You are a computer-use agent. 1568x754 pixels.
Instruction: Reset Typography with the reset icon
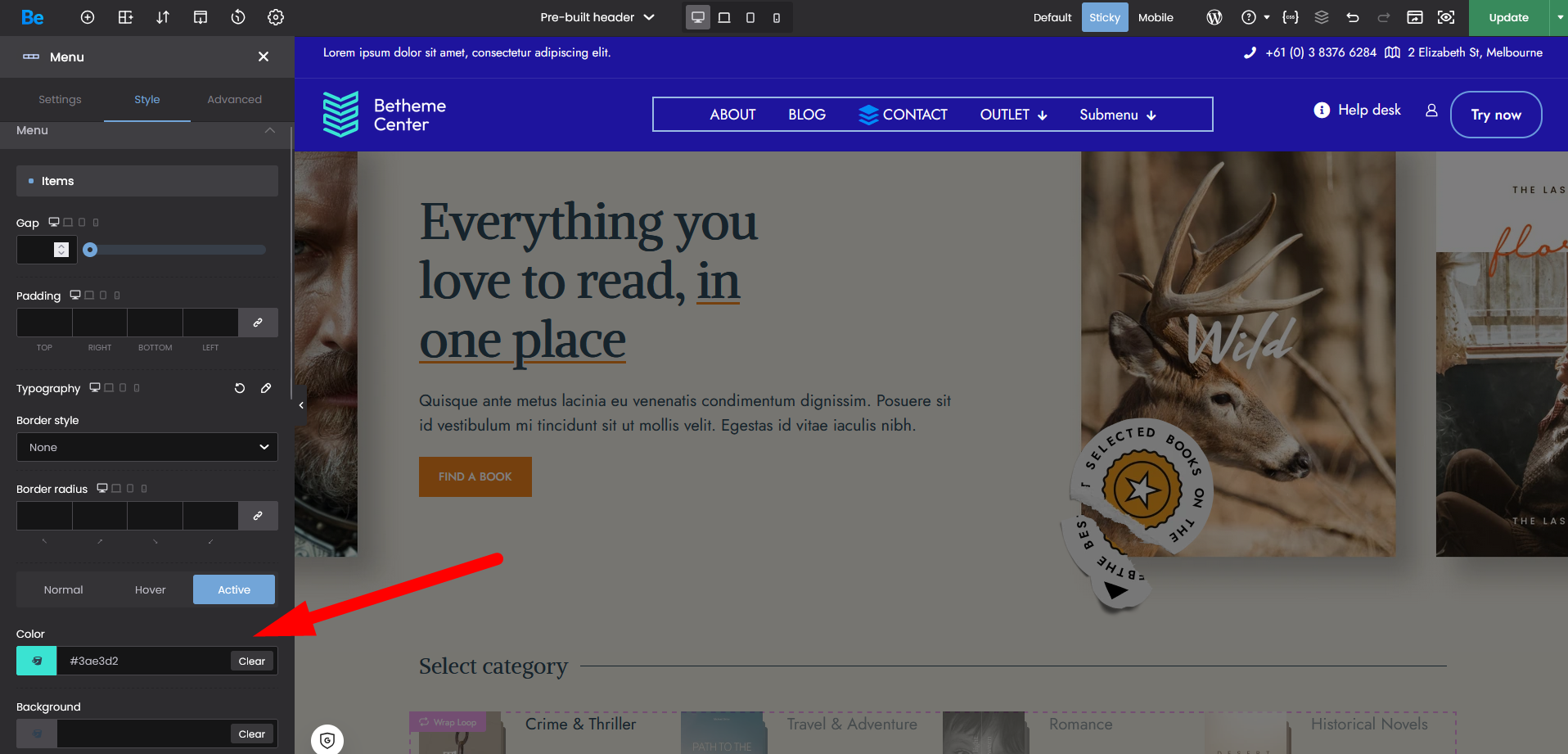(240, 388)
